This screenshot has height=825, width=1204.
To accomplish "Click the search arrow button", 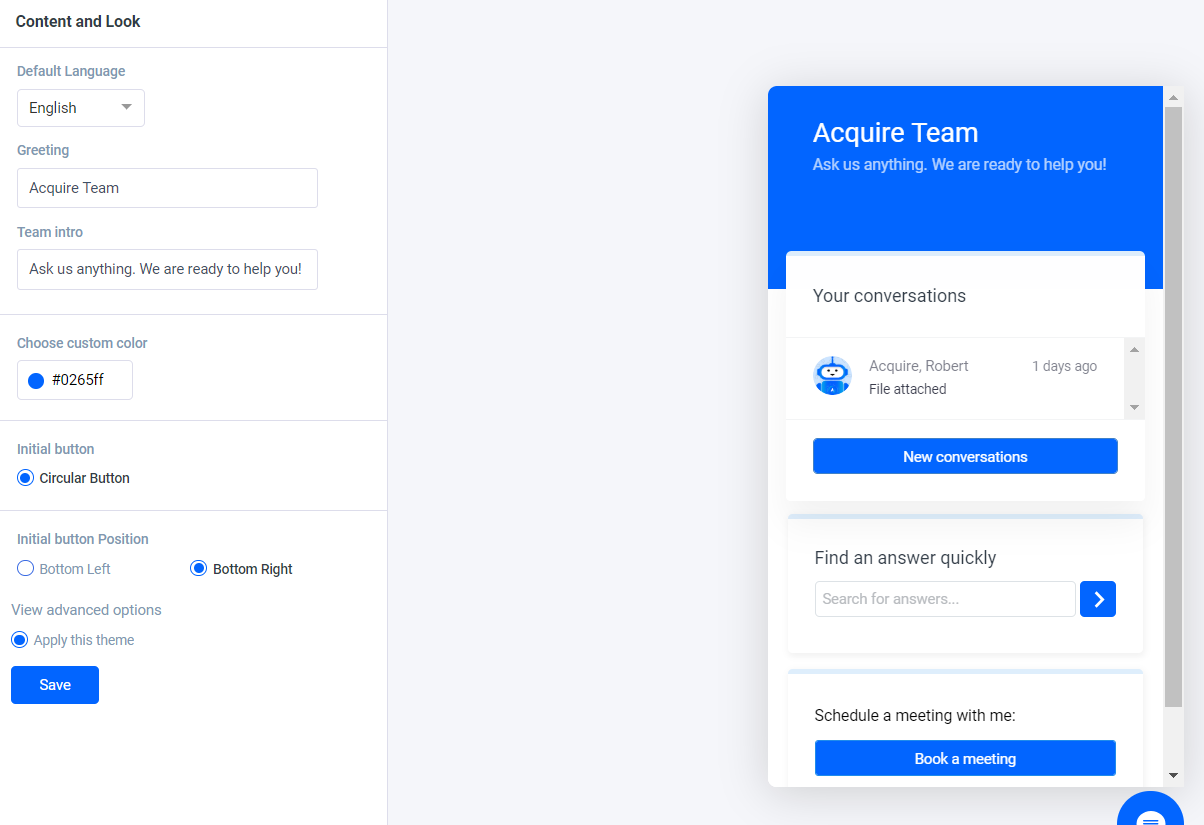I will [1098, 599].
